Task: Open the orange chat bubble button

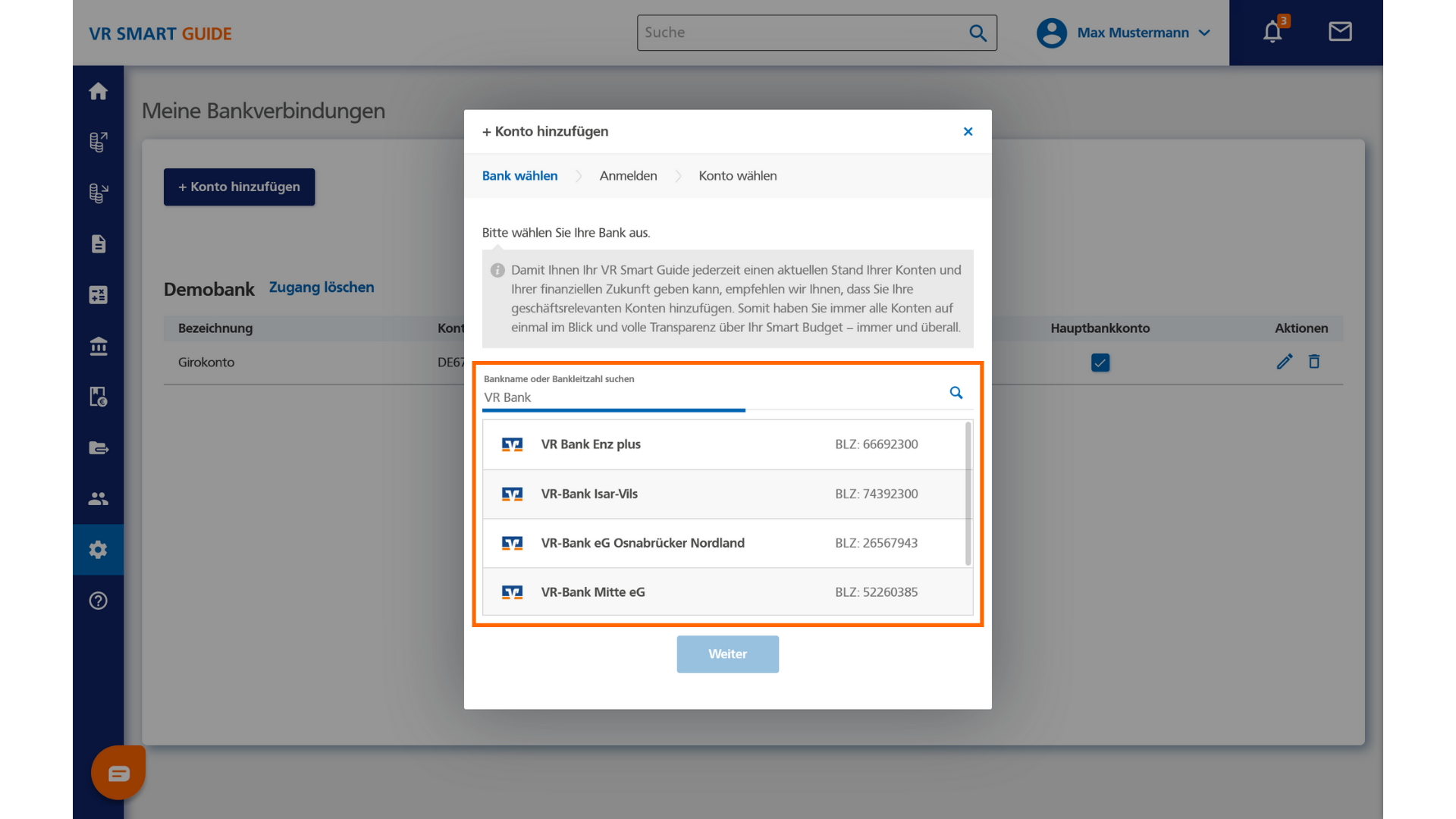Action: 118,773
